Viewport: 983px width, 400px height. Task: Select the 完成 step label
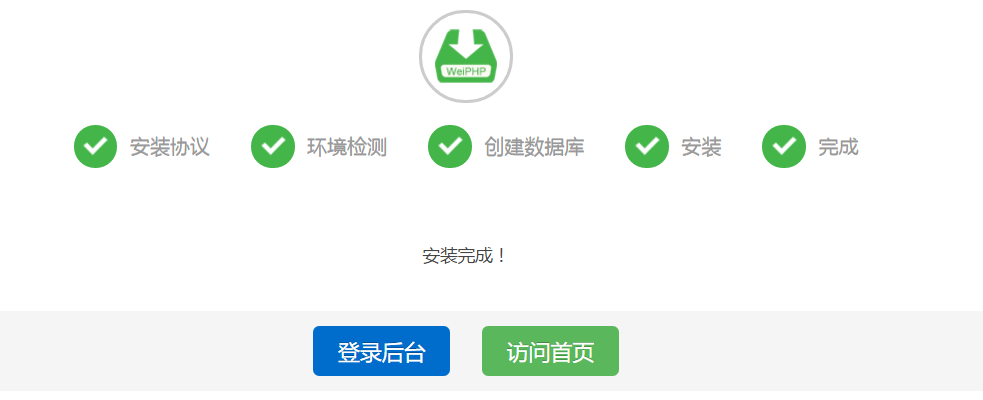tap(838, 147)
